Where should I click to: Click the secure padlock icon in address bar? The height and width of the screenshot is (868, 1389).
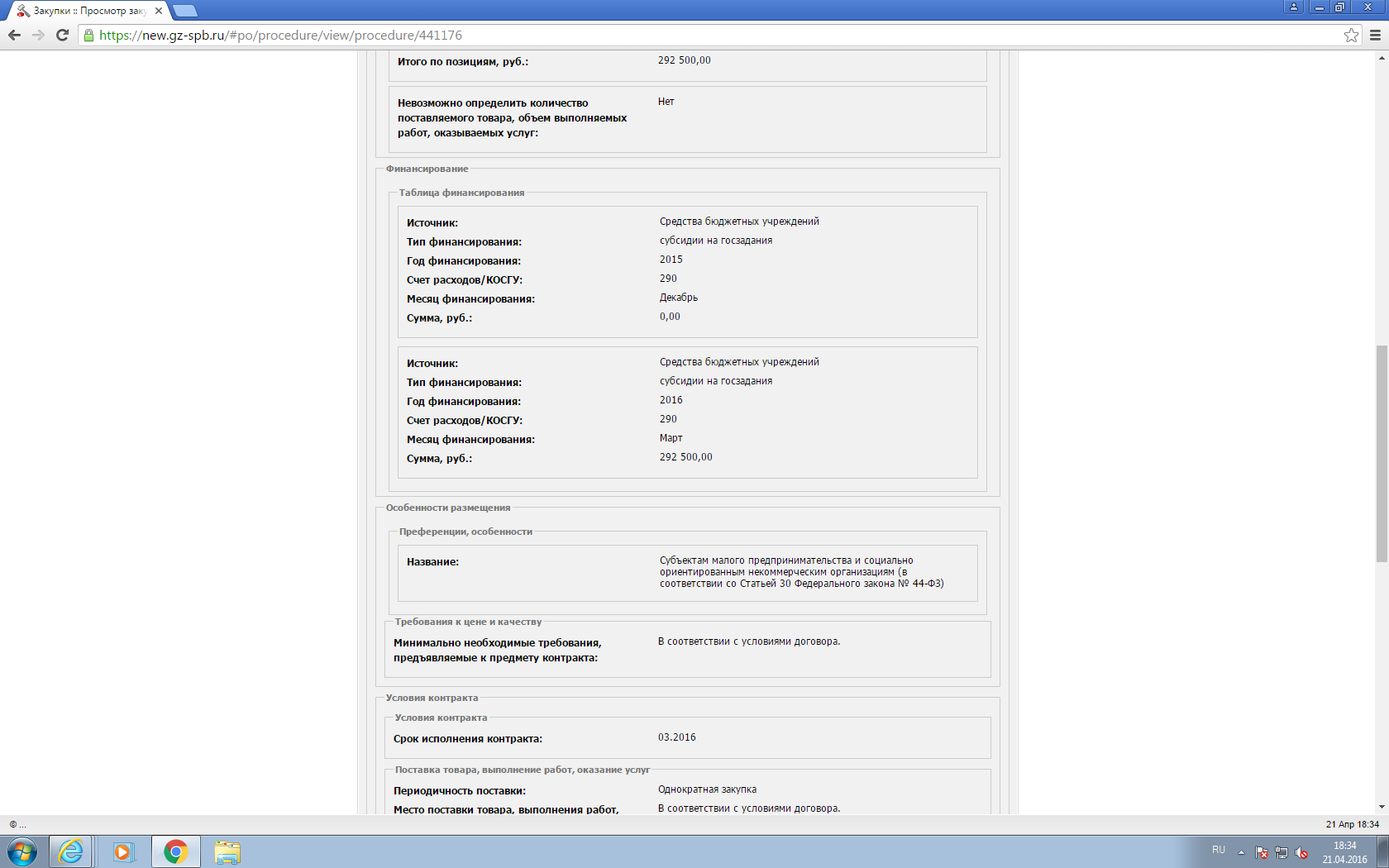(x=88, y=35)
